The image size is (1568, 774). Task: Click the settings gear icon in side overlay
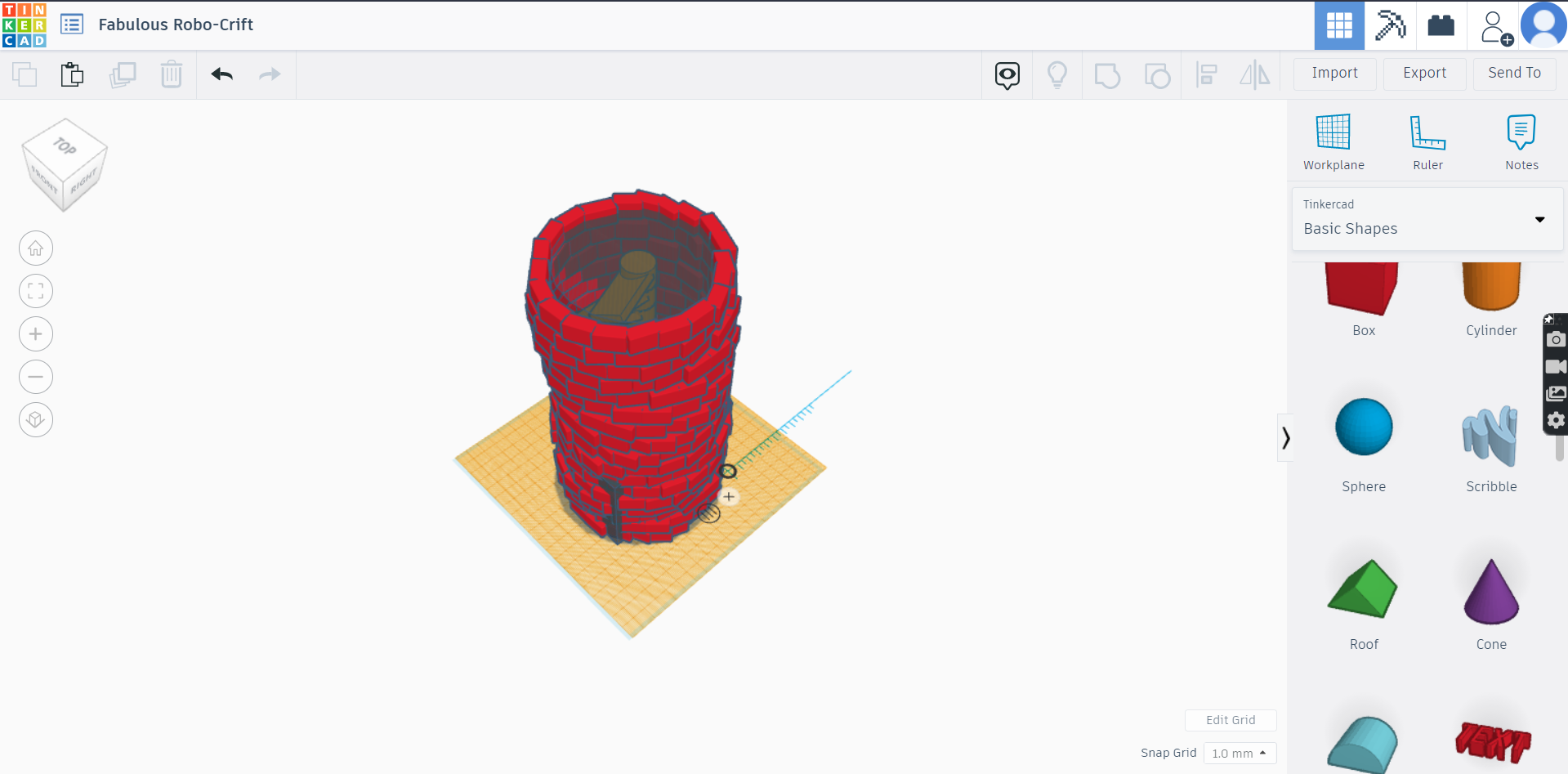tap(1556, 420)
